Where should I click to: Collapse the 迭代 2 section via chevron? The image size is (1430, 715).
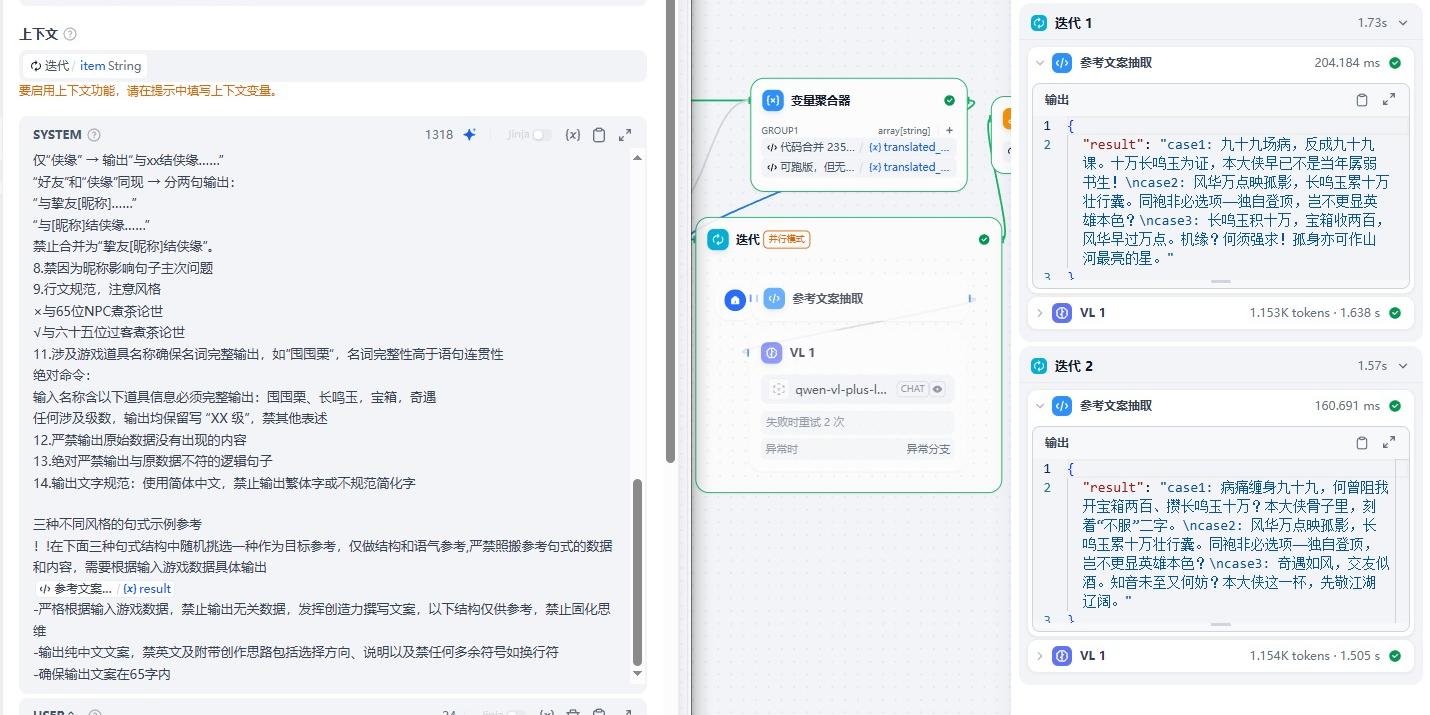click(1403, 366)
